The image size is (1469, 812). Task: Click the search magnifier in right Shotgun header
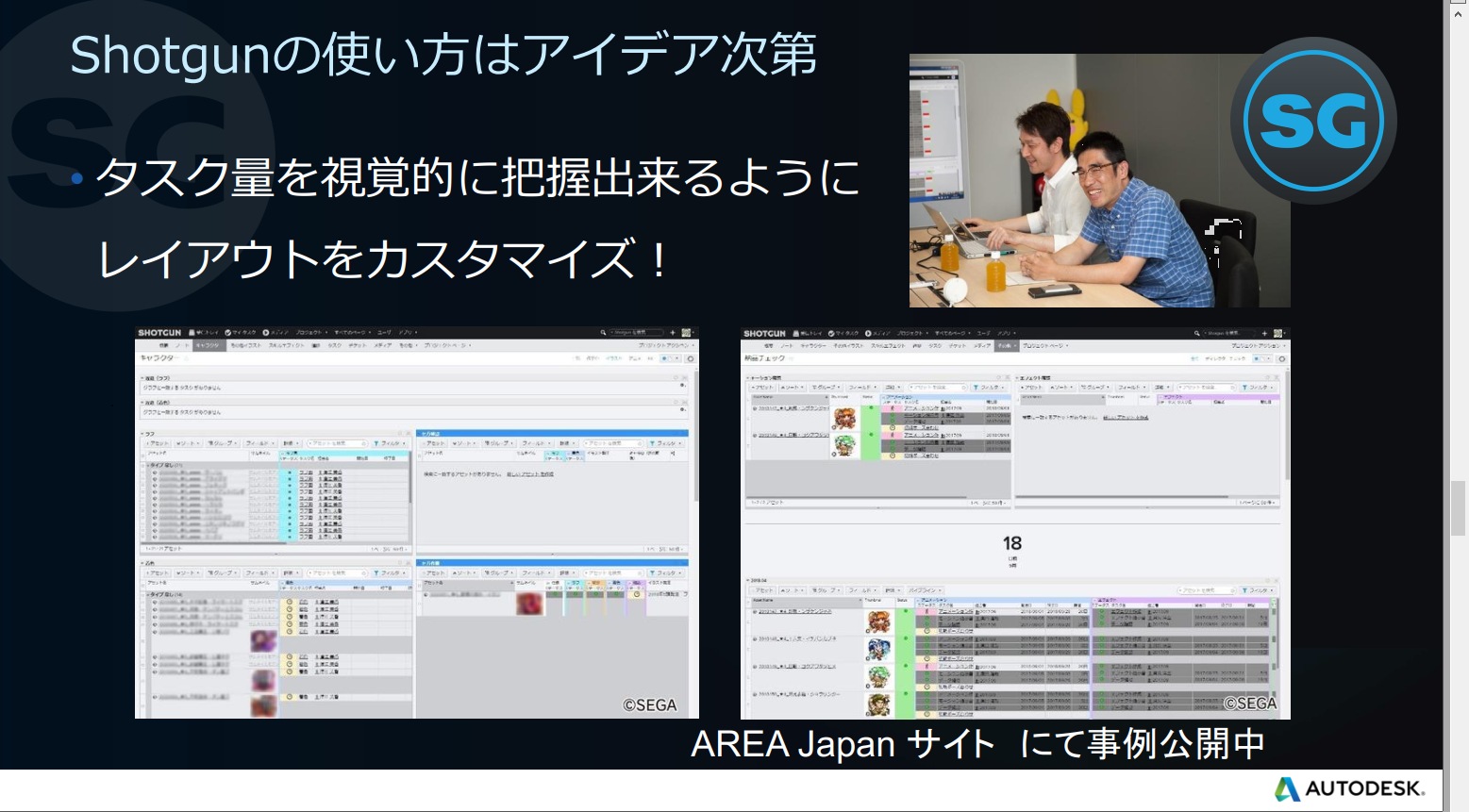click(x=1196, y=334)
